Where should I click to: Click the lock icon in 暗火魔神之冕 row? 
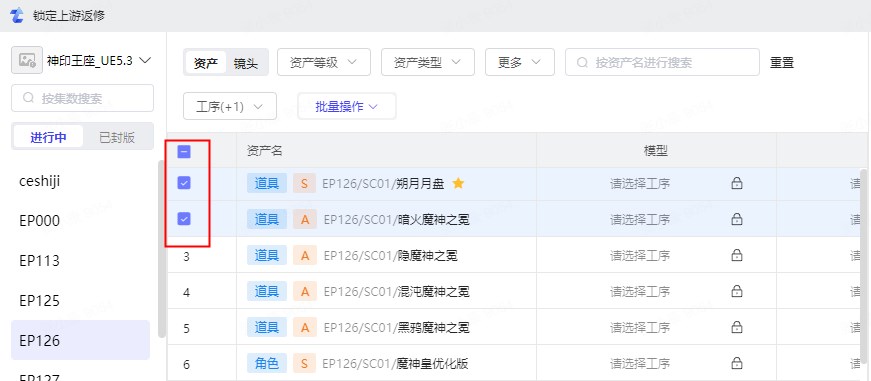click(737, 219)
